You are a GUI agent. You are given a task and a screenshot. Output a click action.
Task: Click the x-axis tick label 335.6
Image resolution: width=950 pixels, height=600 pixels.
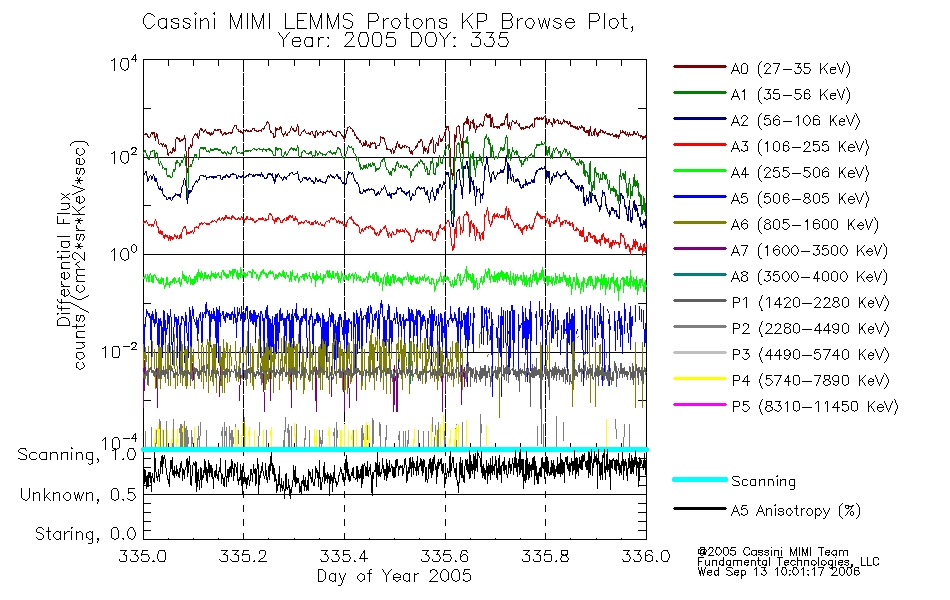tap(445, 556)
